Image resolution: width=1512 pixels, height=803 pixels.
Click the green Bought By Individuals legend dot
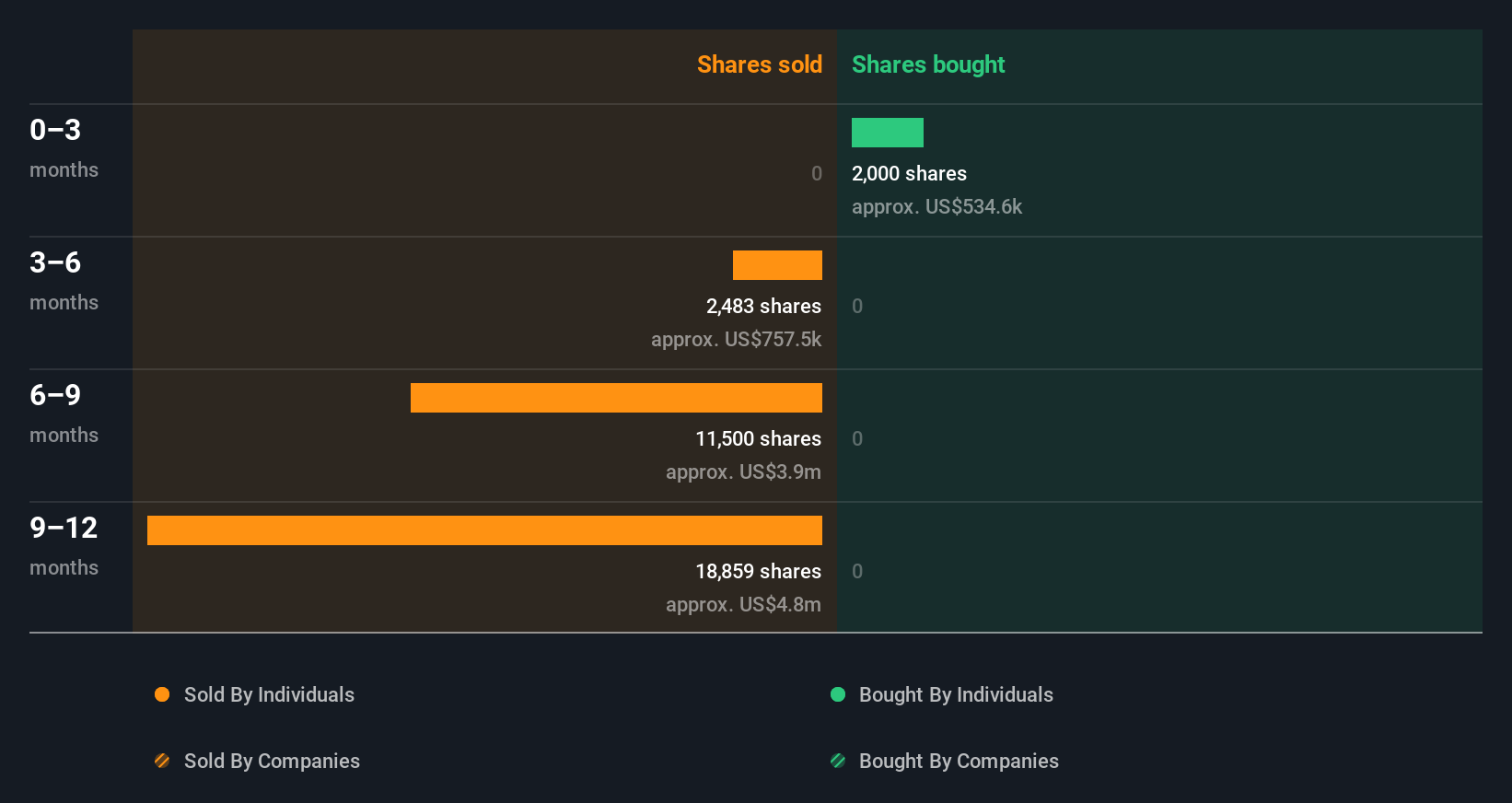coord(838,694)
